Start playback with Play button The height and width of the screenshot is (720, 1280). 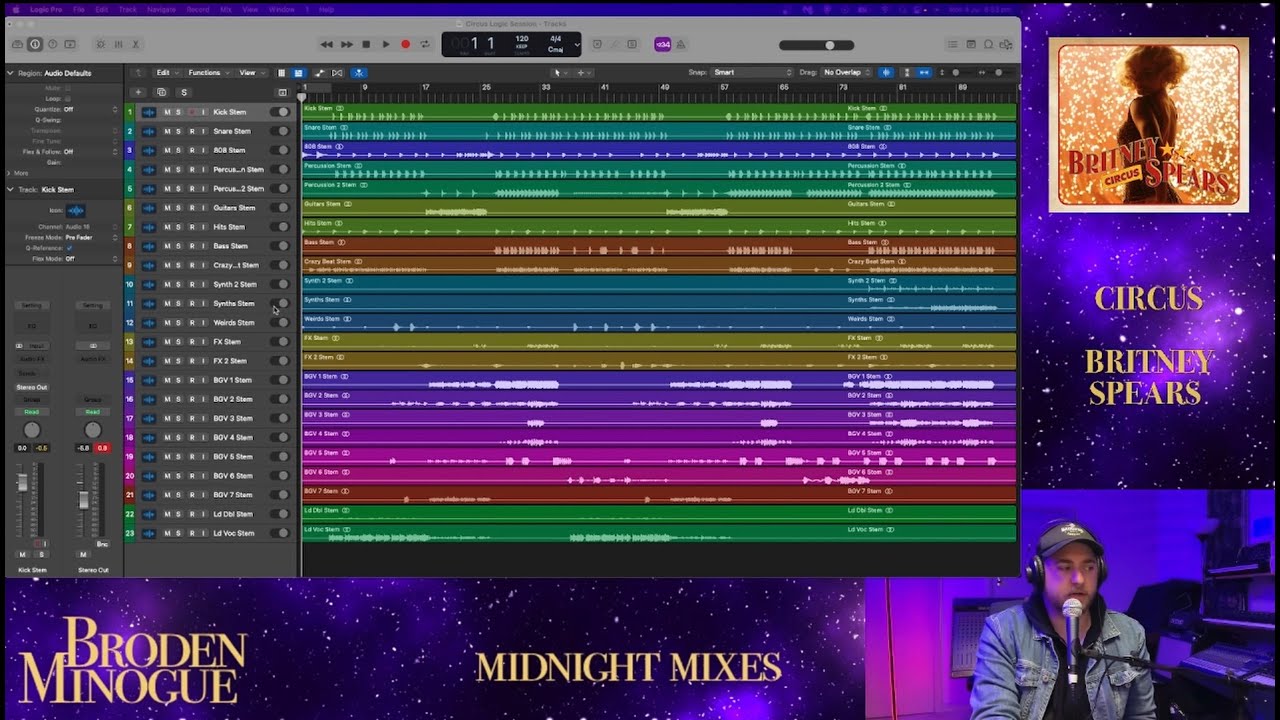(x=386, y=44)
